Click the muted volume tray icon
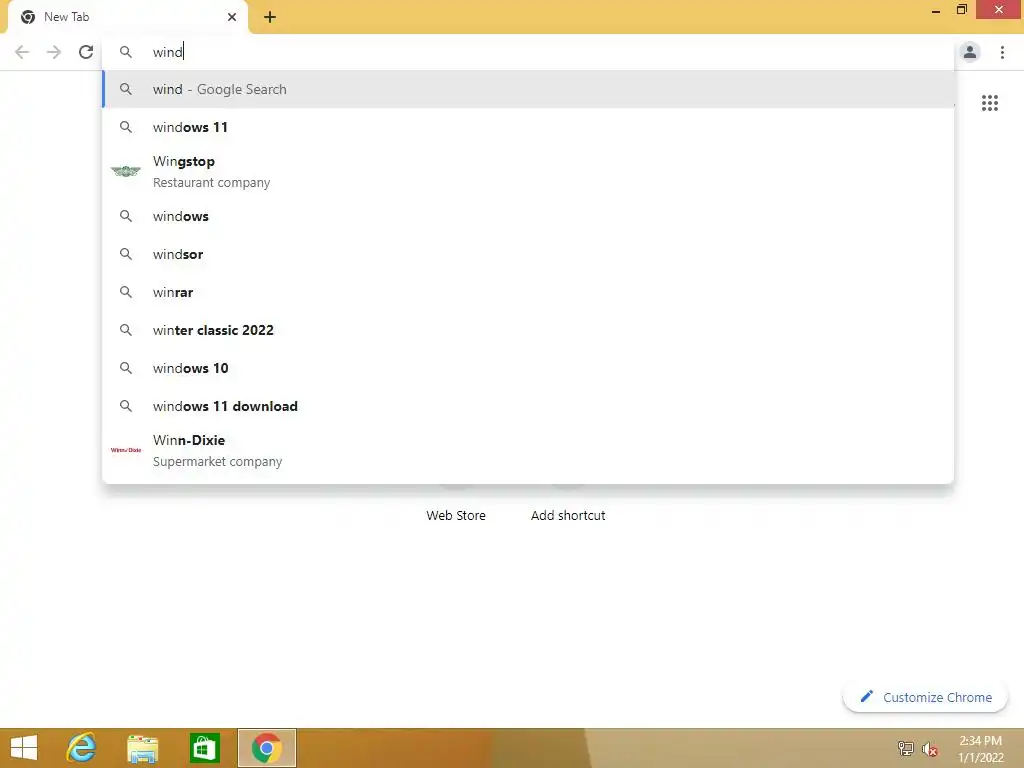 coord(929,748)
